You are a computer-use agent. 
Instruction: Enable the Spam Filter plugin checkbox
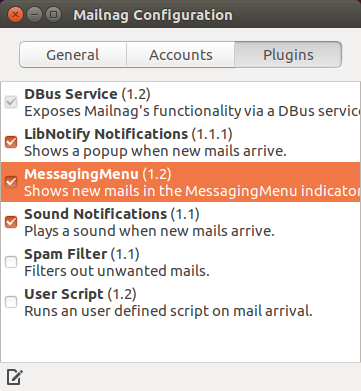(x=11, y=262)
